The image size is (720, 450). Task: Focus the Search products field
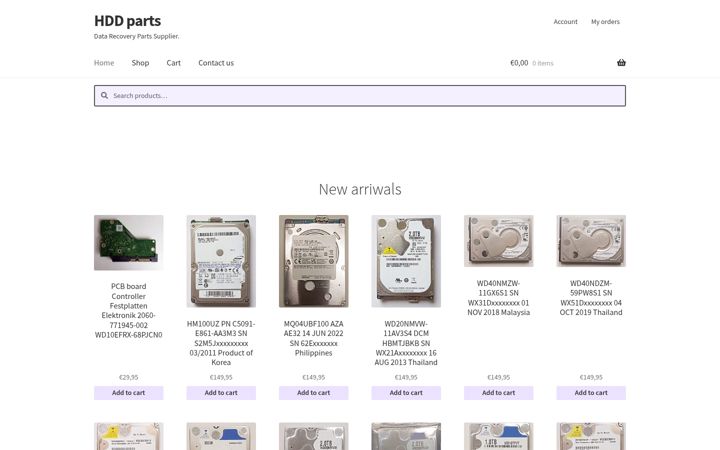point(360,96)
